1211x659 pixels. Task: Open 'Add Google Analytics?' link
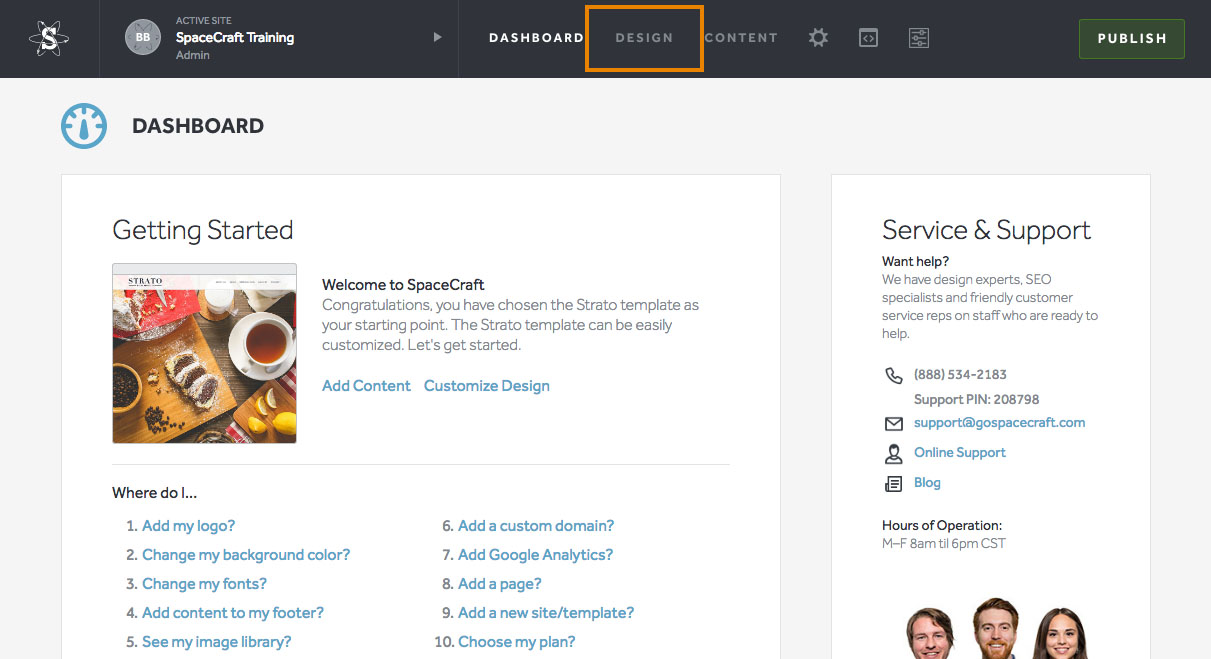pos(535,555)
